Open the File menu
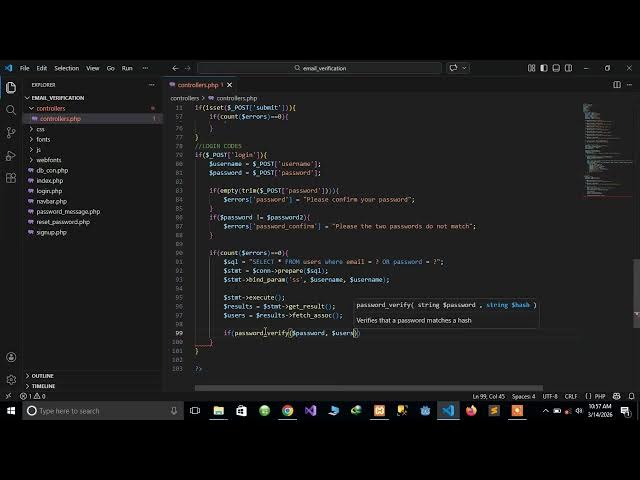Screen dimensions: 640x480 point(24,68)
